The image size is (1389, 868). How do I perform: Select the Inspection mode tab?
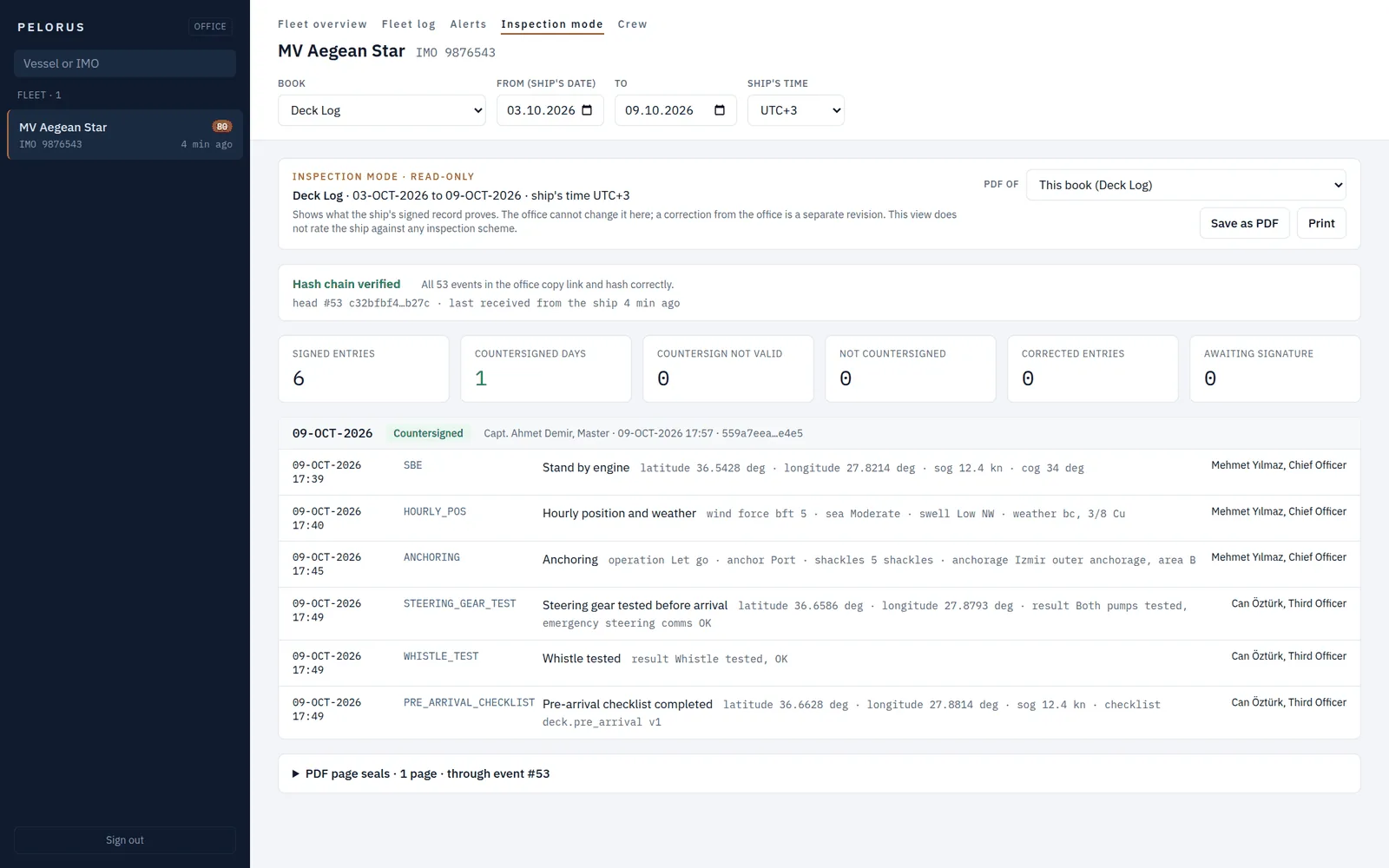tap(552, 24)
